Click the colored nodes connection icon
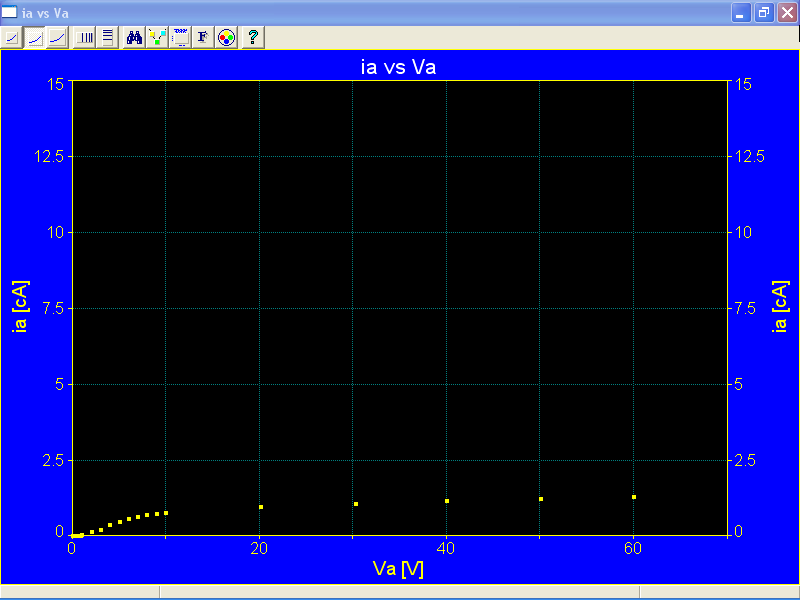The width and height of the screenshot is (800, 600). (x=157, y=38)
